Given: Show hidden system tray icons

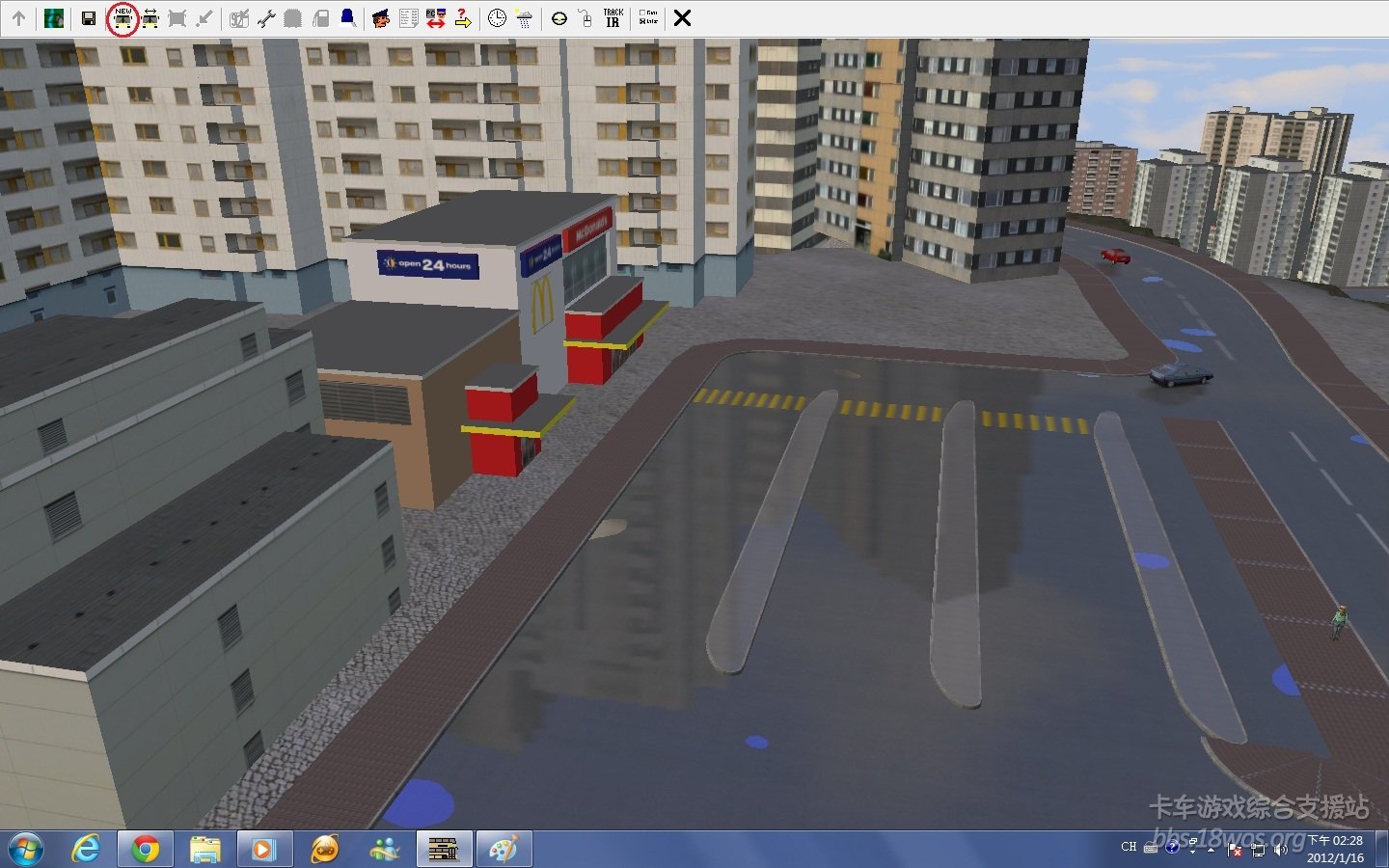Looking at the screenshot, I should coord(1212,850).
